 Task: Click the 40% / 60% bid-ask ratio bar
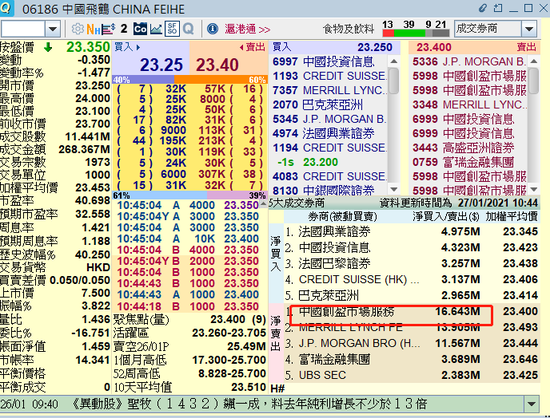click(190, 80)
